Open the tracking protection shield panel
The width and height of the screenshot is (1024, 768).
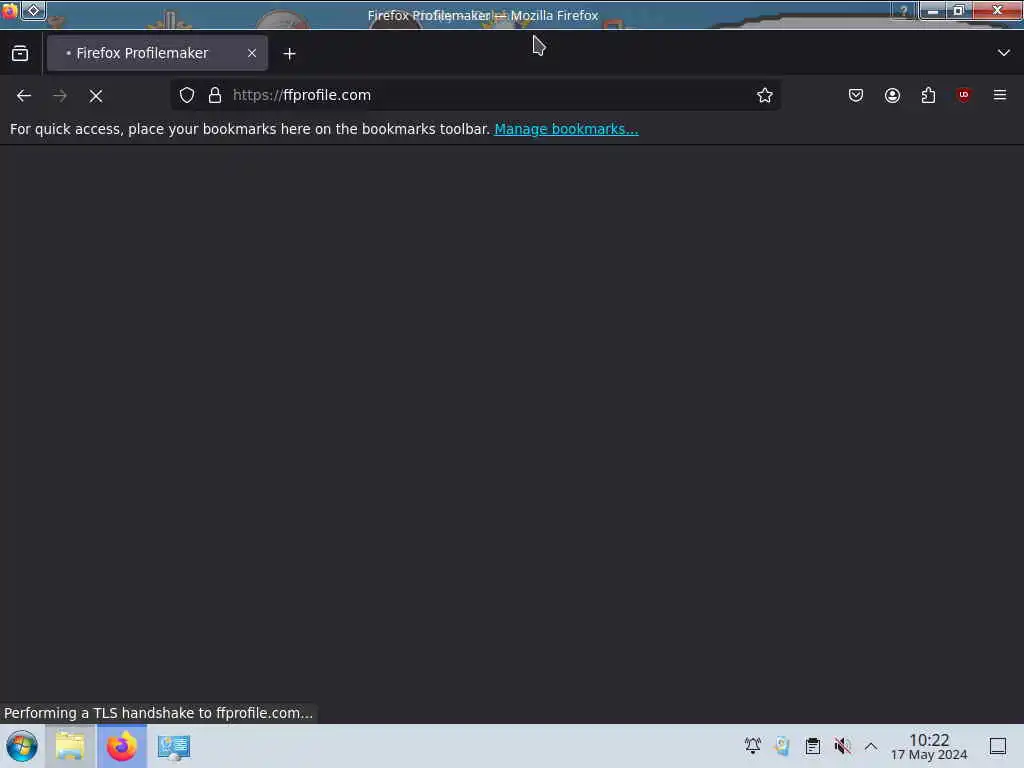click(187, 95)
